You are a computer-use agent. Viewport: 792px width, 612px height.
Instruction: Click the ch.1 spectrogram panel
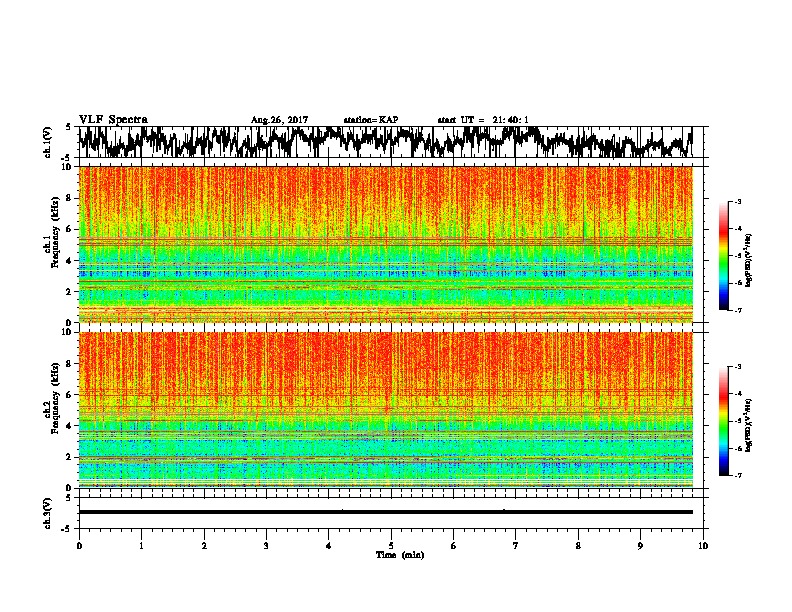pos(386,244)
